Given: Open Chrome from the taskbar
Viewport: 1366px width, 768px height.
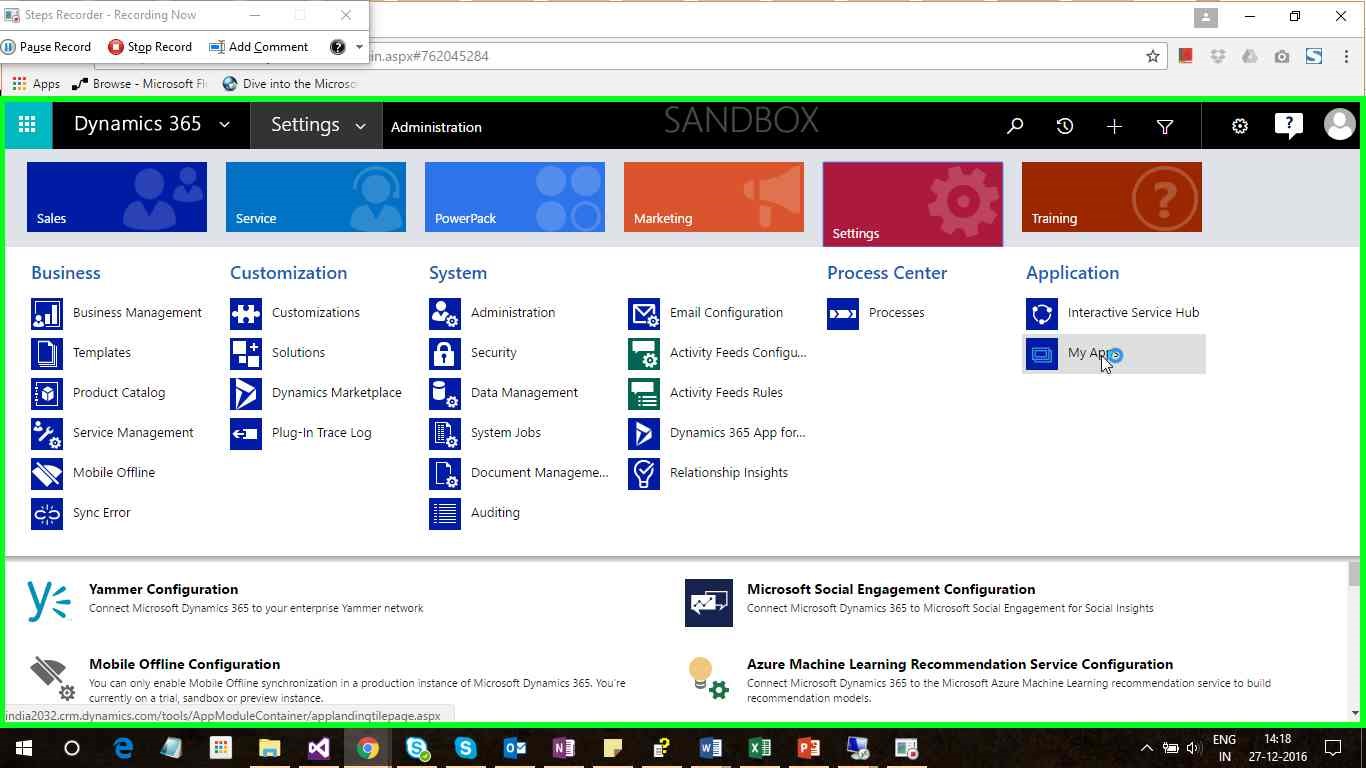Looking at the screenshot, I should tap(368, 748).
